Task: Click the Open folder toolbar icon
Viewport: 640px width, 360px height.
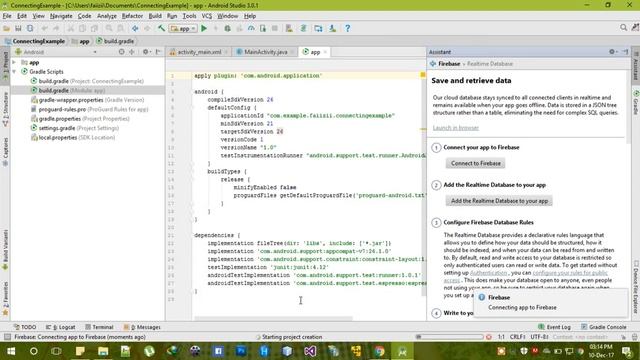Action: pos(7,29)
